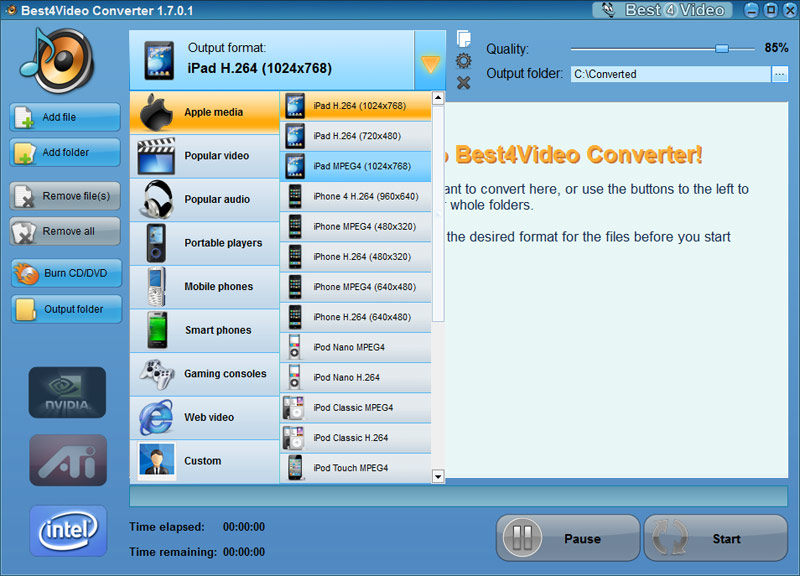Click the Remove all button
Screen dimensions: 800x576
tap(65, 232)
